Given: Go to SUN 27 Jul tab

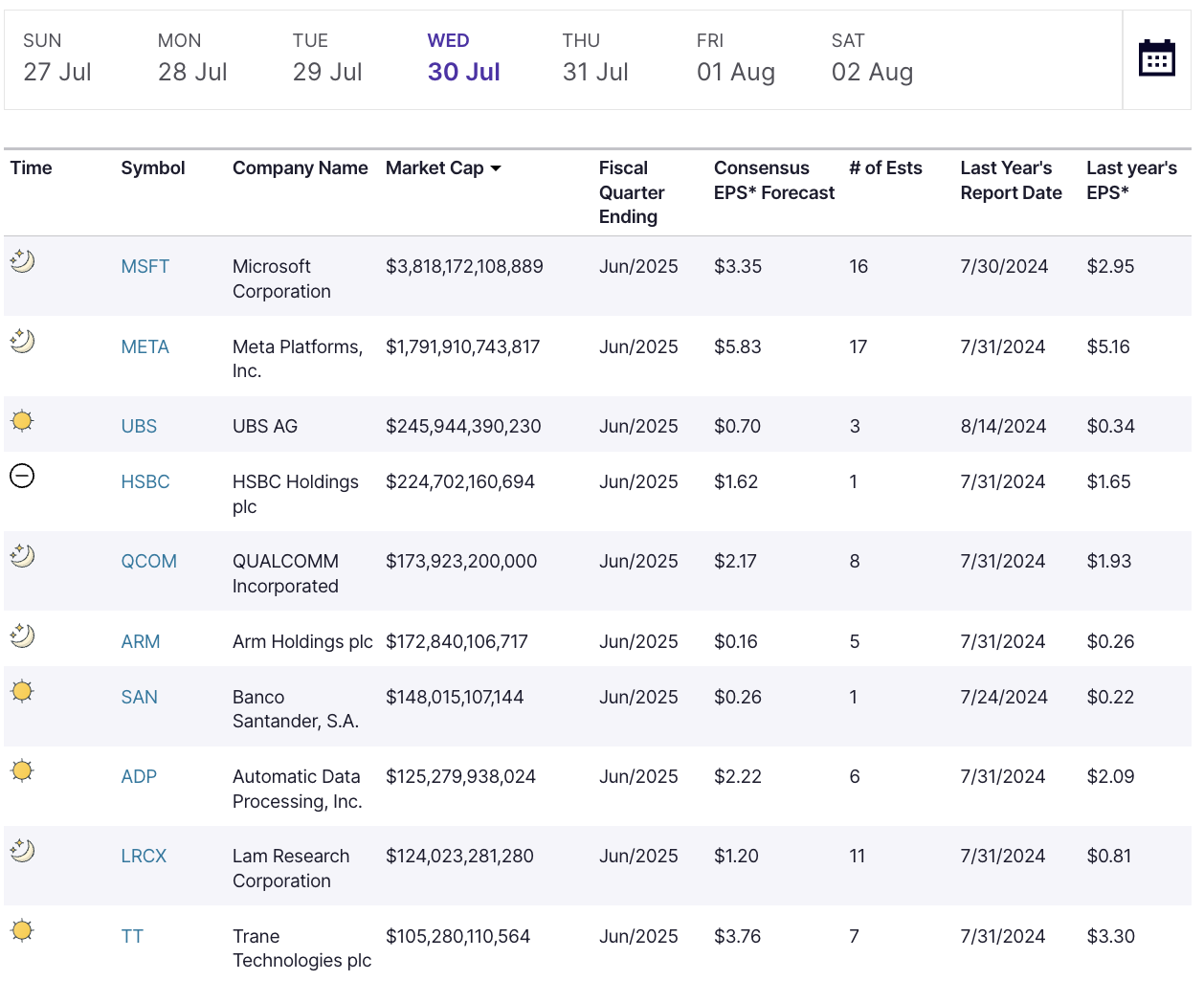Looking at the screenshot, I should 56,59.
